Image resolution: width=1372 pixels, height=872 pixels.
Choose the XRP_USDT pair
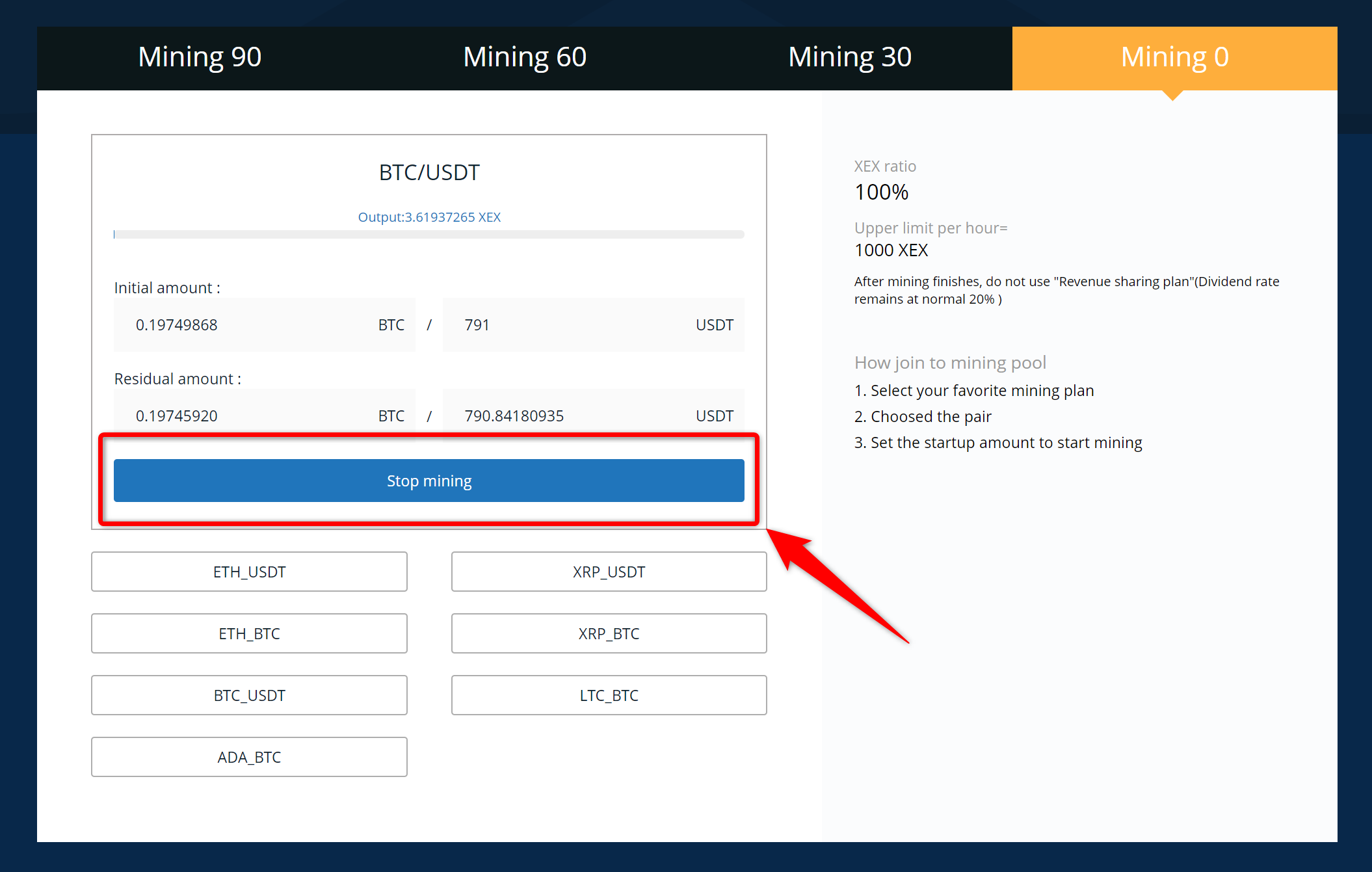pyautogui.click(x=609, y=572)
